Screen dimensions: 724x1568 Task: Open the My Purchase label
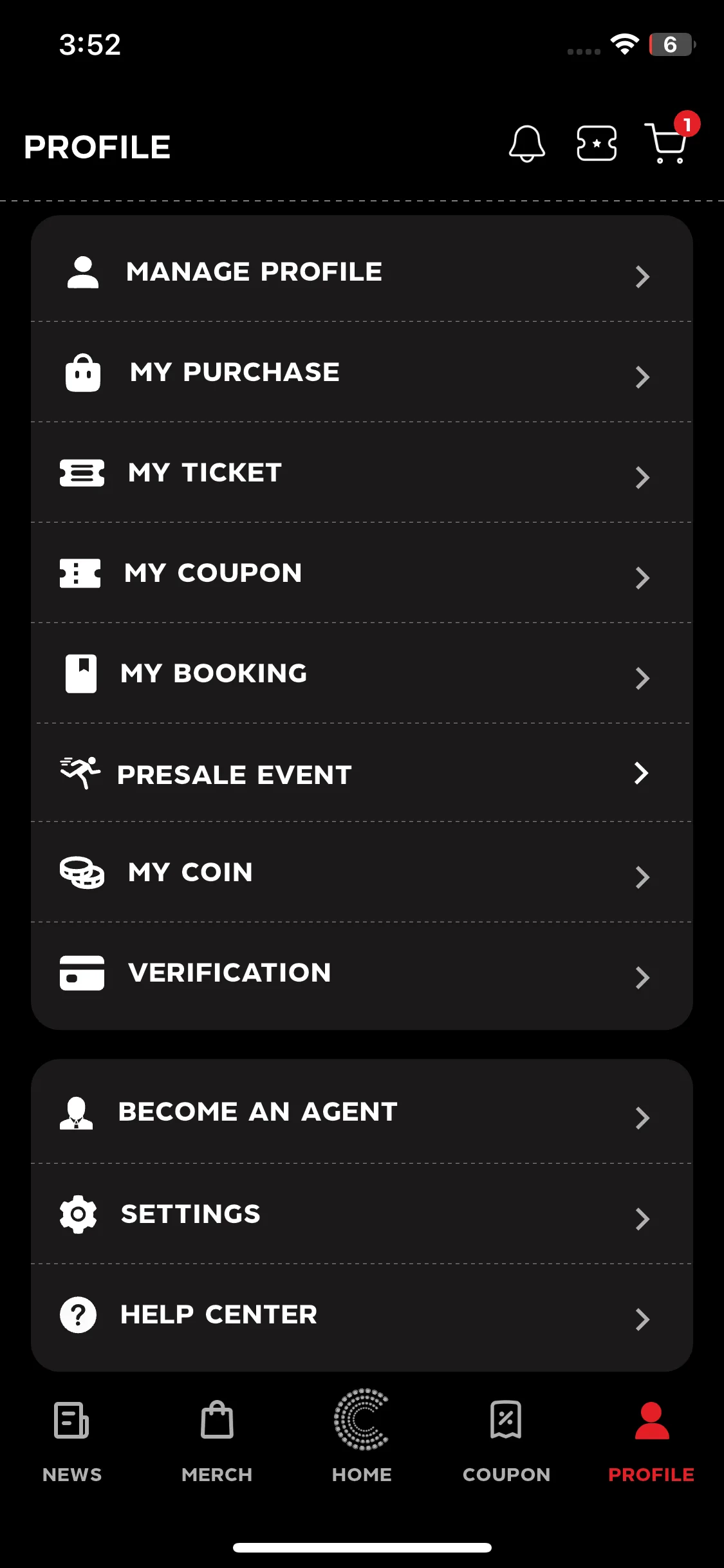click(235, 372)
